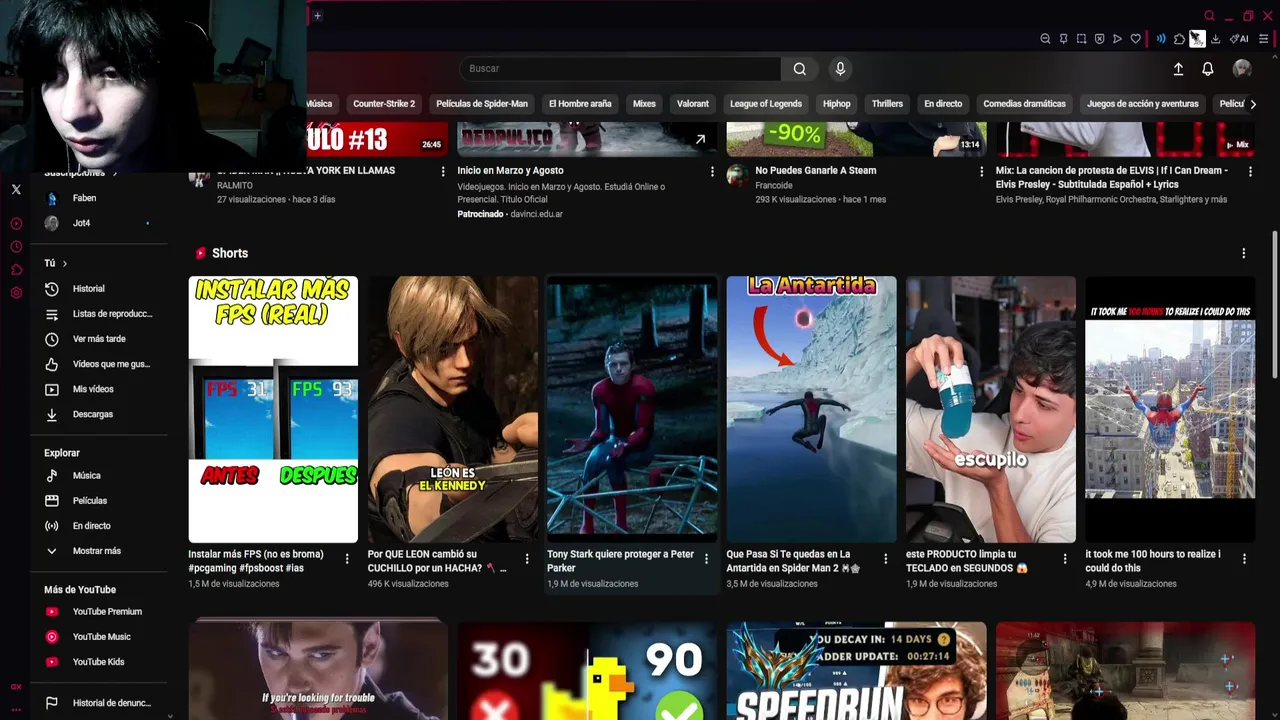Open YouTube Music link
This screenshot has width=1280, height=720.
point(100,637)
